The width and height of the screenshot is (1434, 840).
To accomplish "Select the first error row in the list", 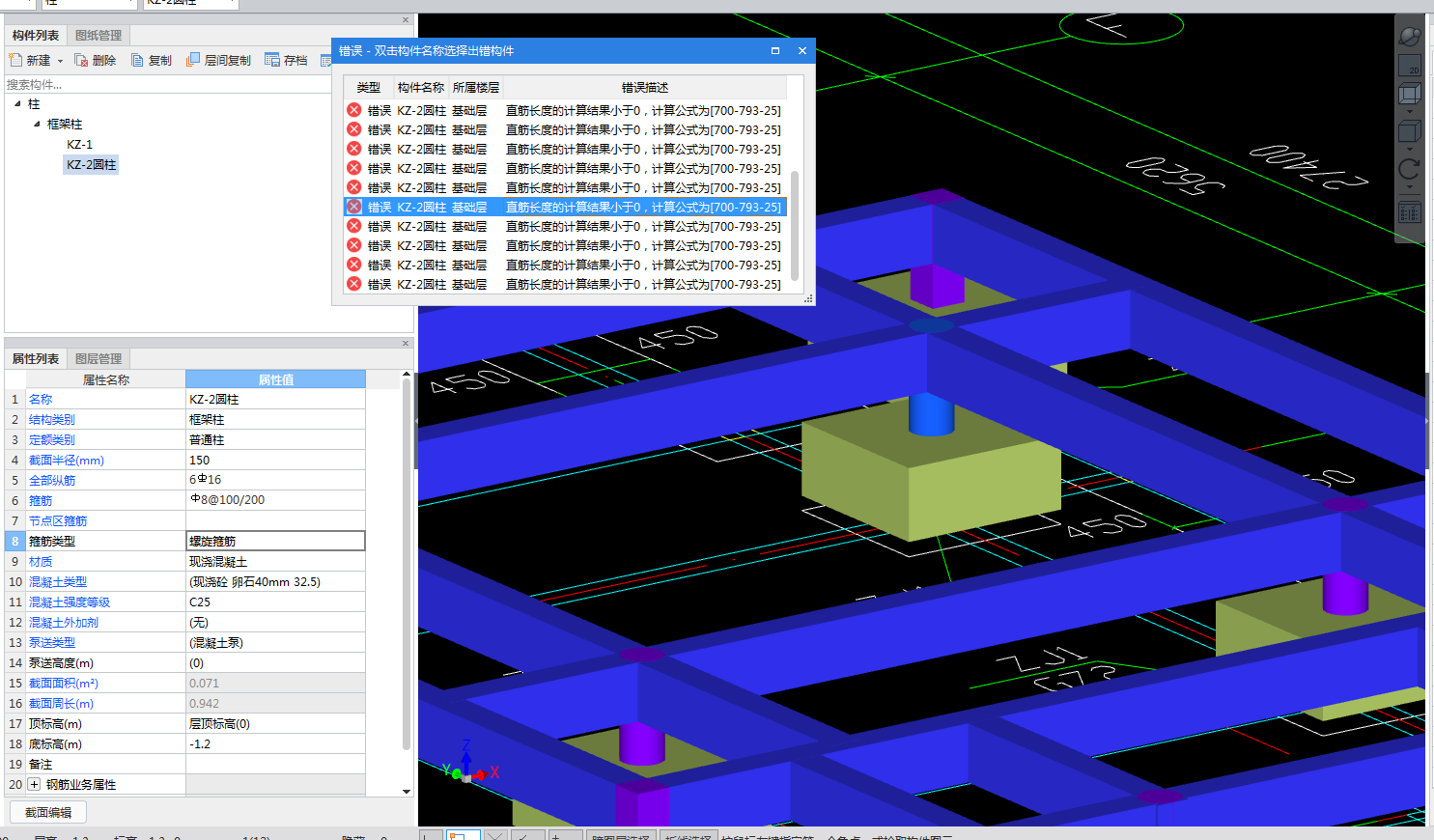I will pos(566,111).
